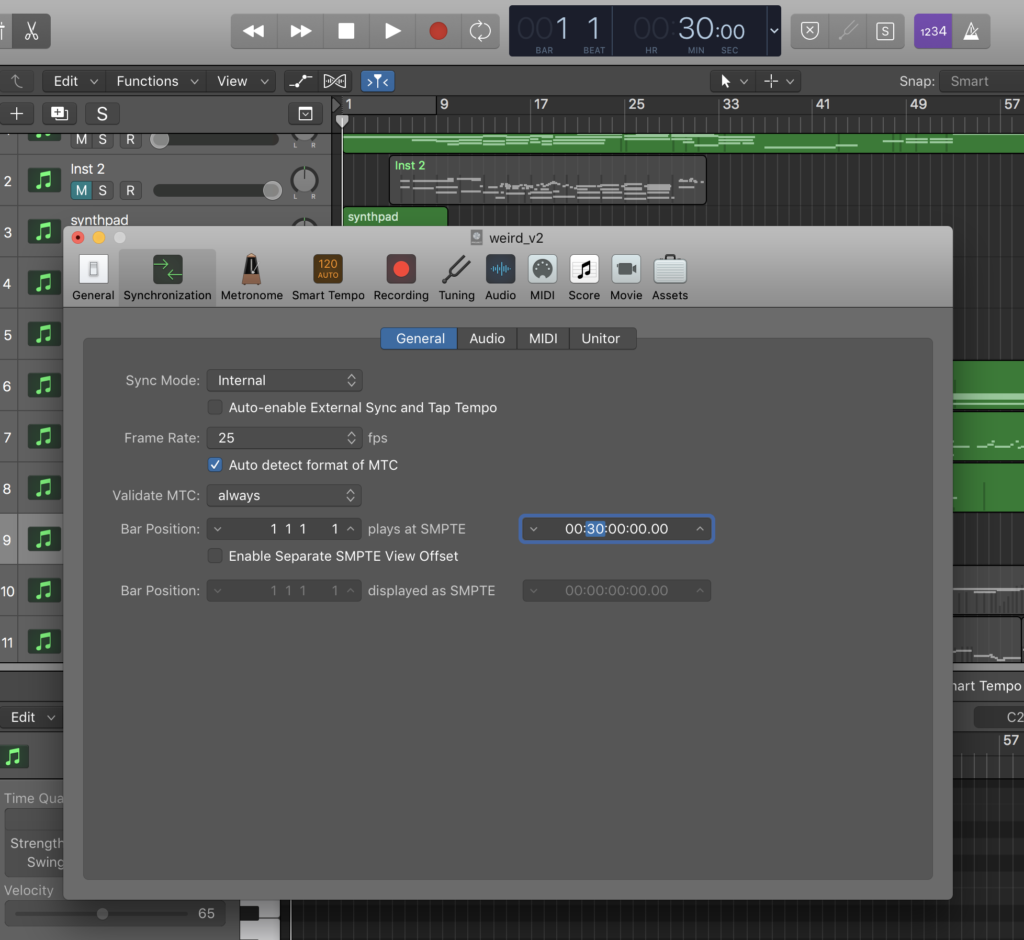Screen dimensions: 1024x940
Task: Open General project settings pane
Action: click(93, 278)
